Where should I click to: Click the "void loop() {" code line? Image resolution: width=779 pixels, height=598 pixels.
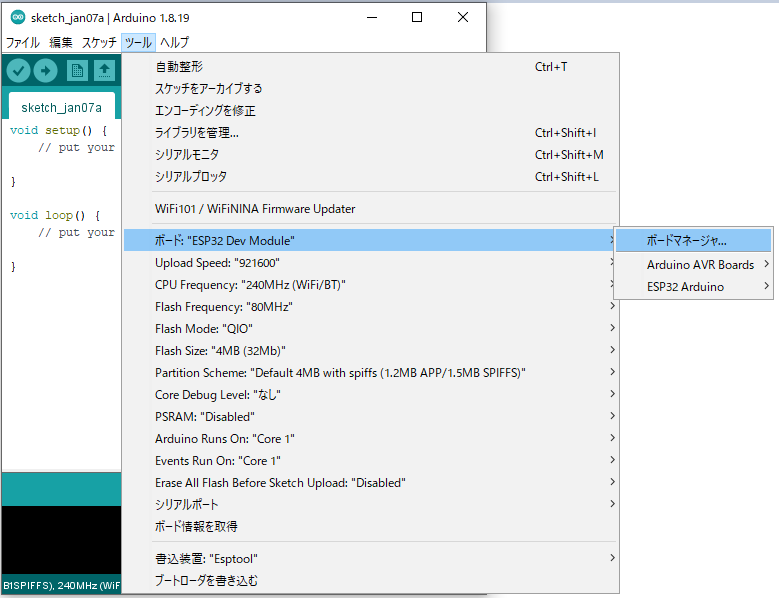click(x=55, y=215)
